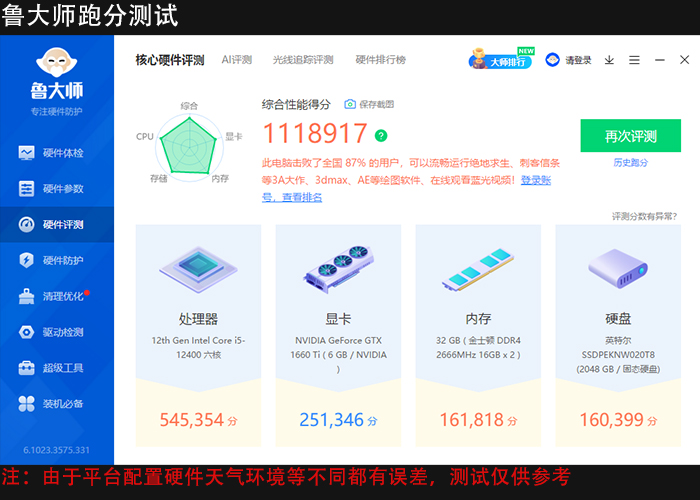The image size is (700, 500).
Task: Switch to AI评测 tab
Action: click(x=237, y=60)
